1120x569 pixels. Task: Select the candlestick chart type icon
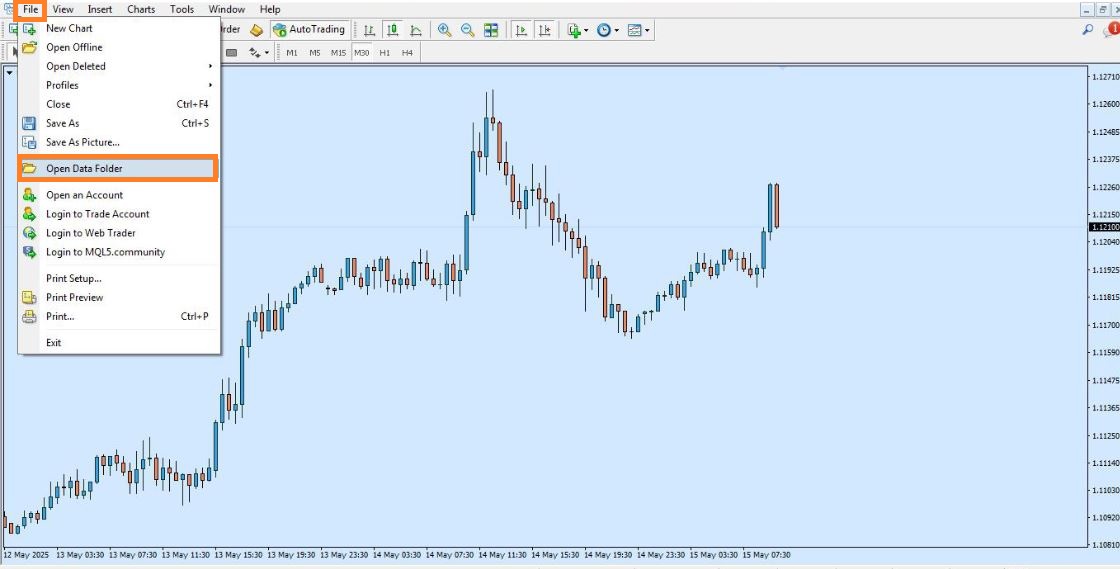[x=393, y=30]
